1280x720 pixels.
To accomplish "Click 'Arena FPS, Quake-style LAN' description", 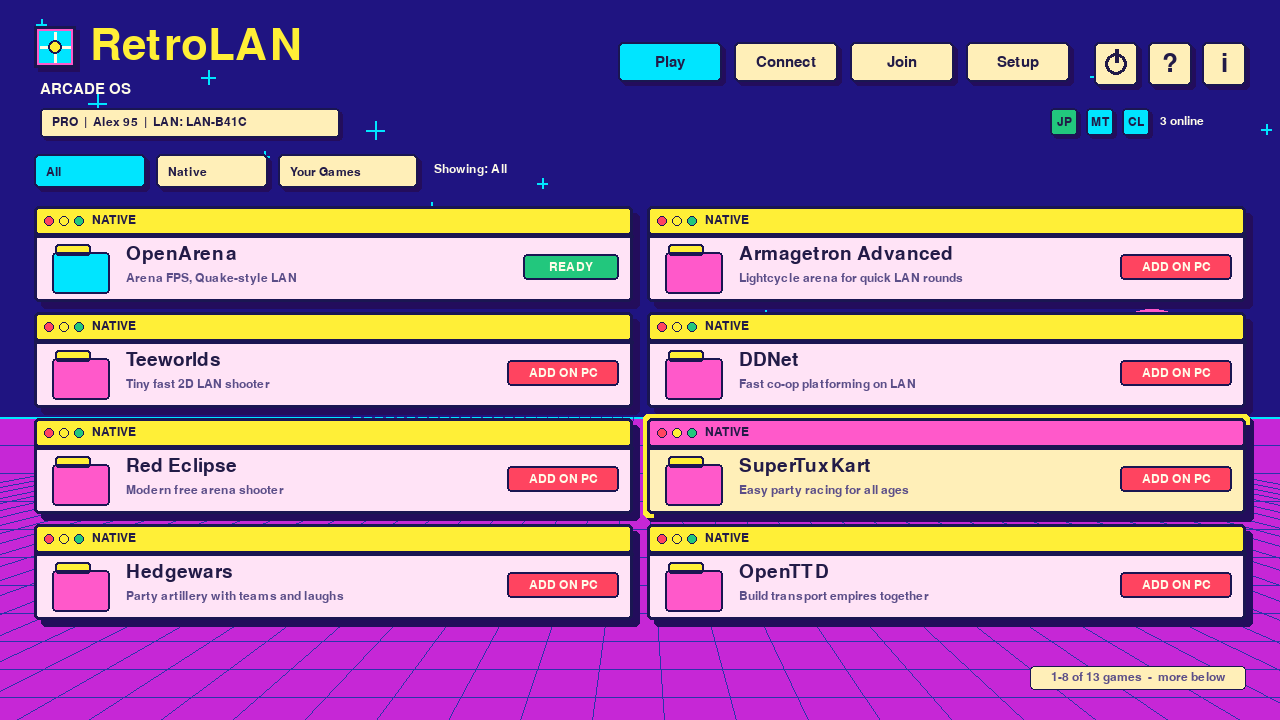I will pos(211,278).
